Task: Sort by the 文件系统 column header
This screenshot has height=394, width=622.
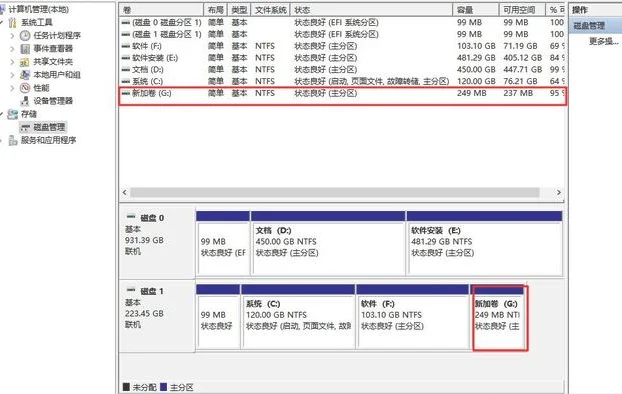Action: coord(271,10)
